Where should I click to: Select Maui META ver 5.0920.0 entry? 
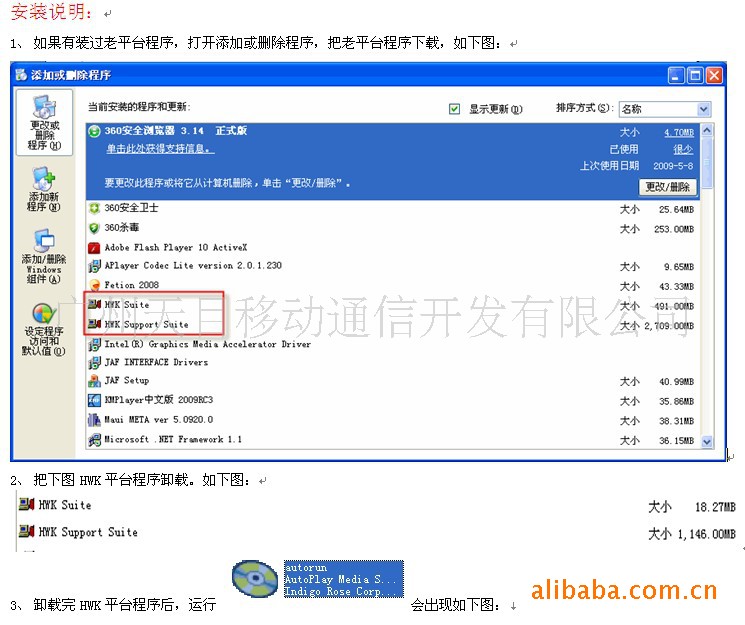[x=159, y=420]
